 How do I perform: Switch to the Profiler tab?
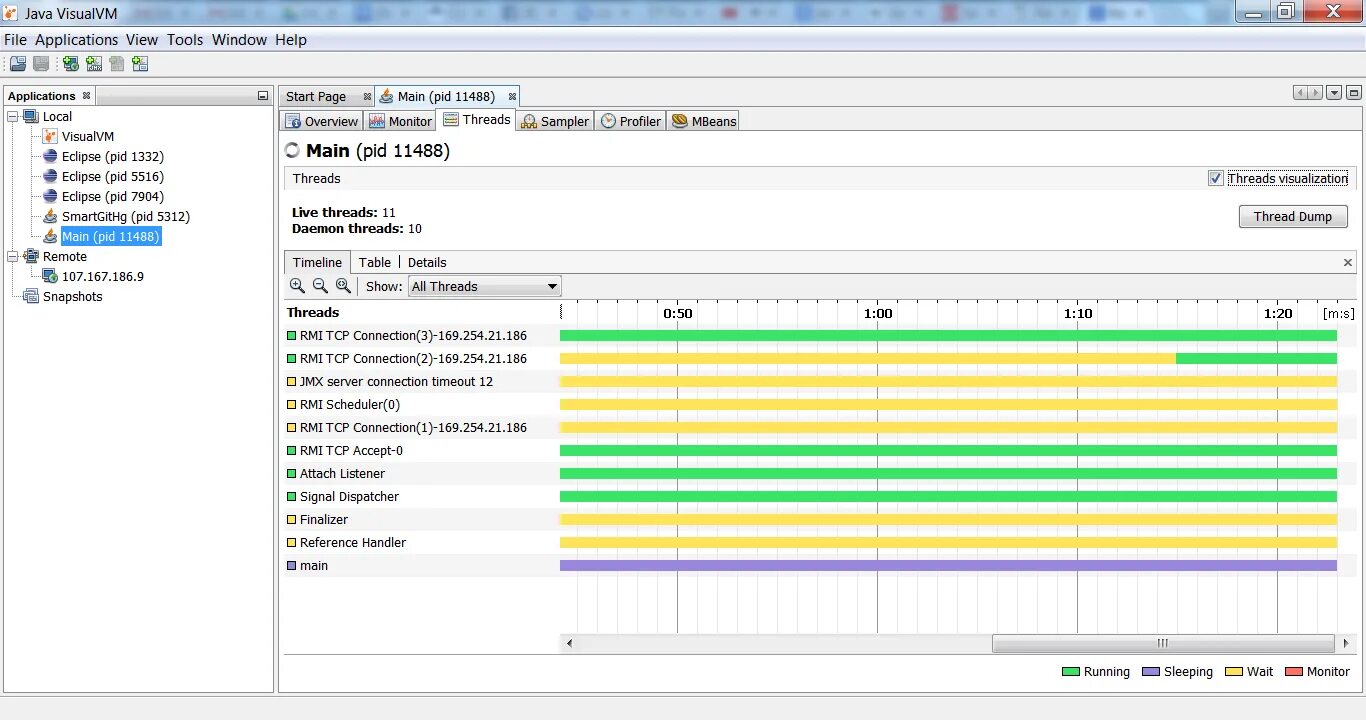pos(631,121)
